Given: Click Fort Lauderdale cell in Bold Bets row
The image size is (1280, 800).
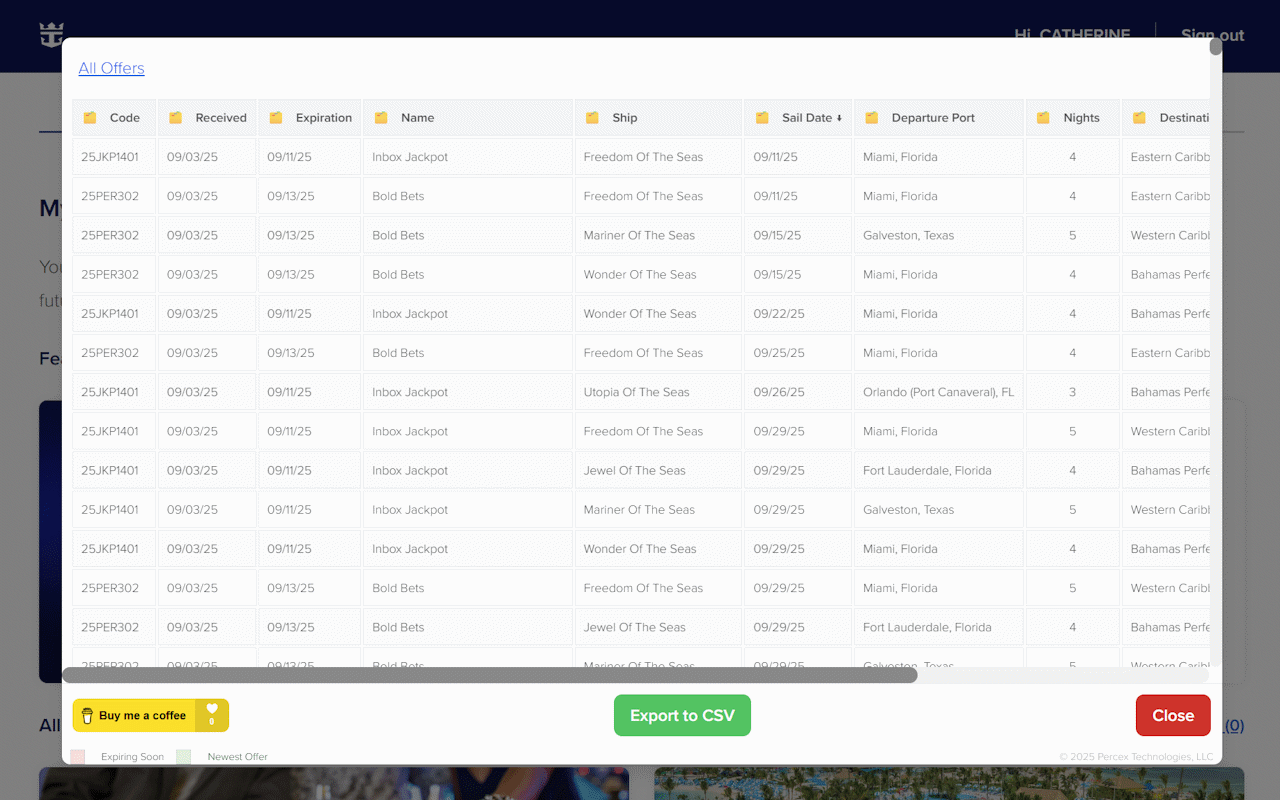Looking at the screenshot, I should click(938, 628).
